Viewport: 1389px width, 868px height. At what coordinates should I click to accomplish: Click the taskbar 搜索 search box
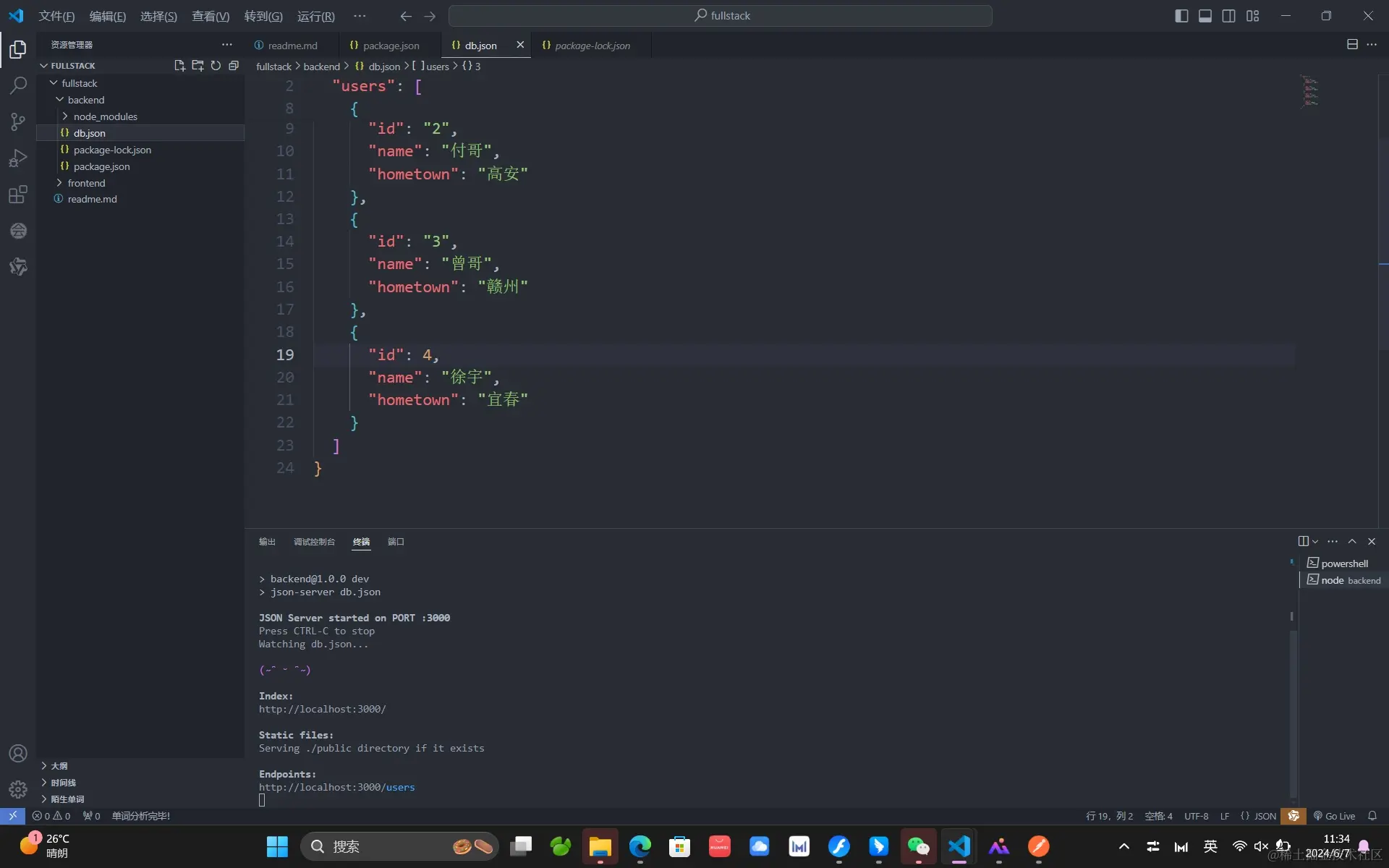point(399,846)
